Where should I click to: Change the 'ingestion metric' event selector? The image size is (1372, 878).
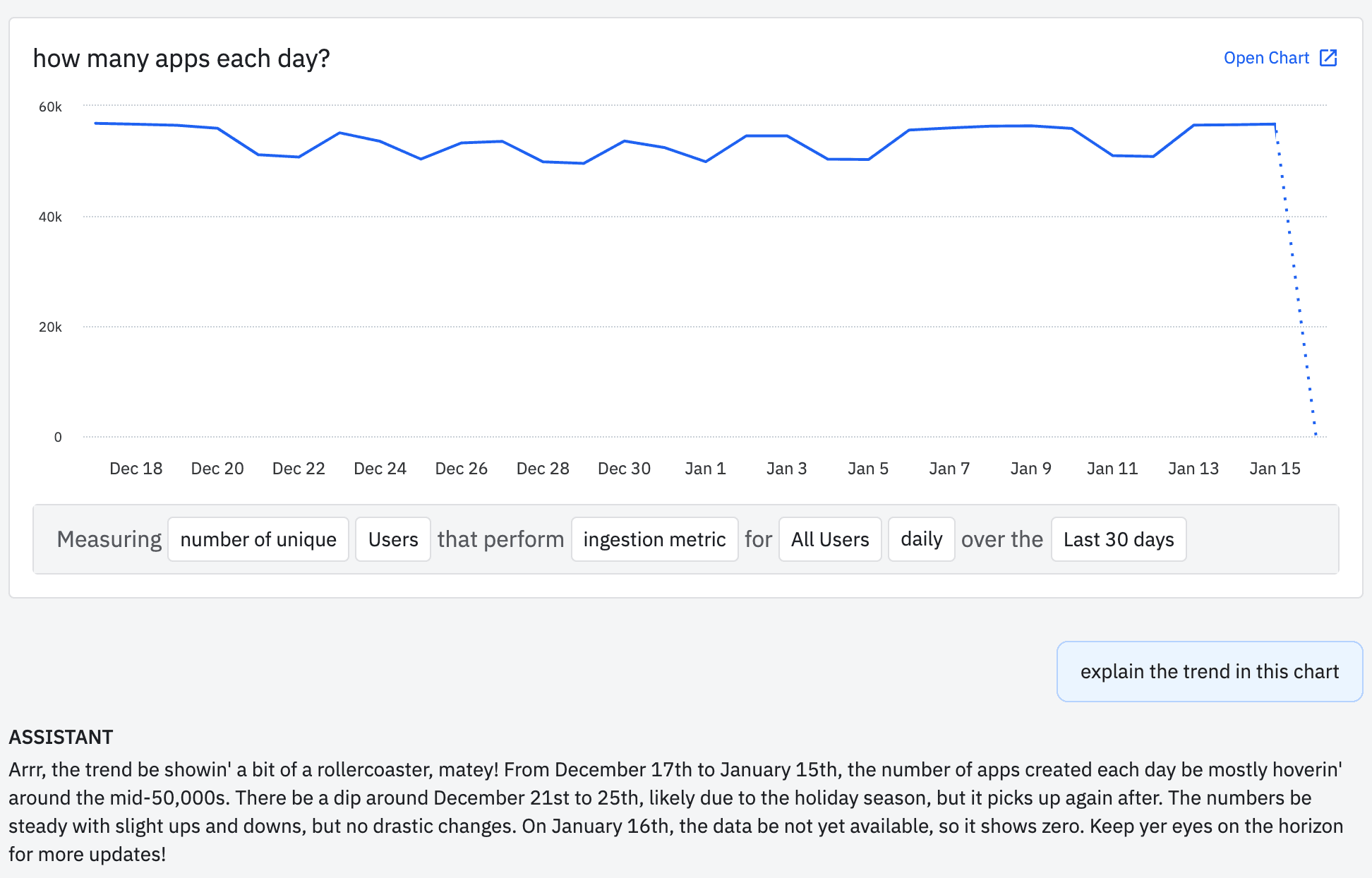(654, 539)
